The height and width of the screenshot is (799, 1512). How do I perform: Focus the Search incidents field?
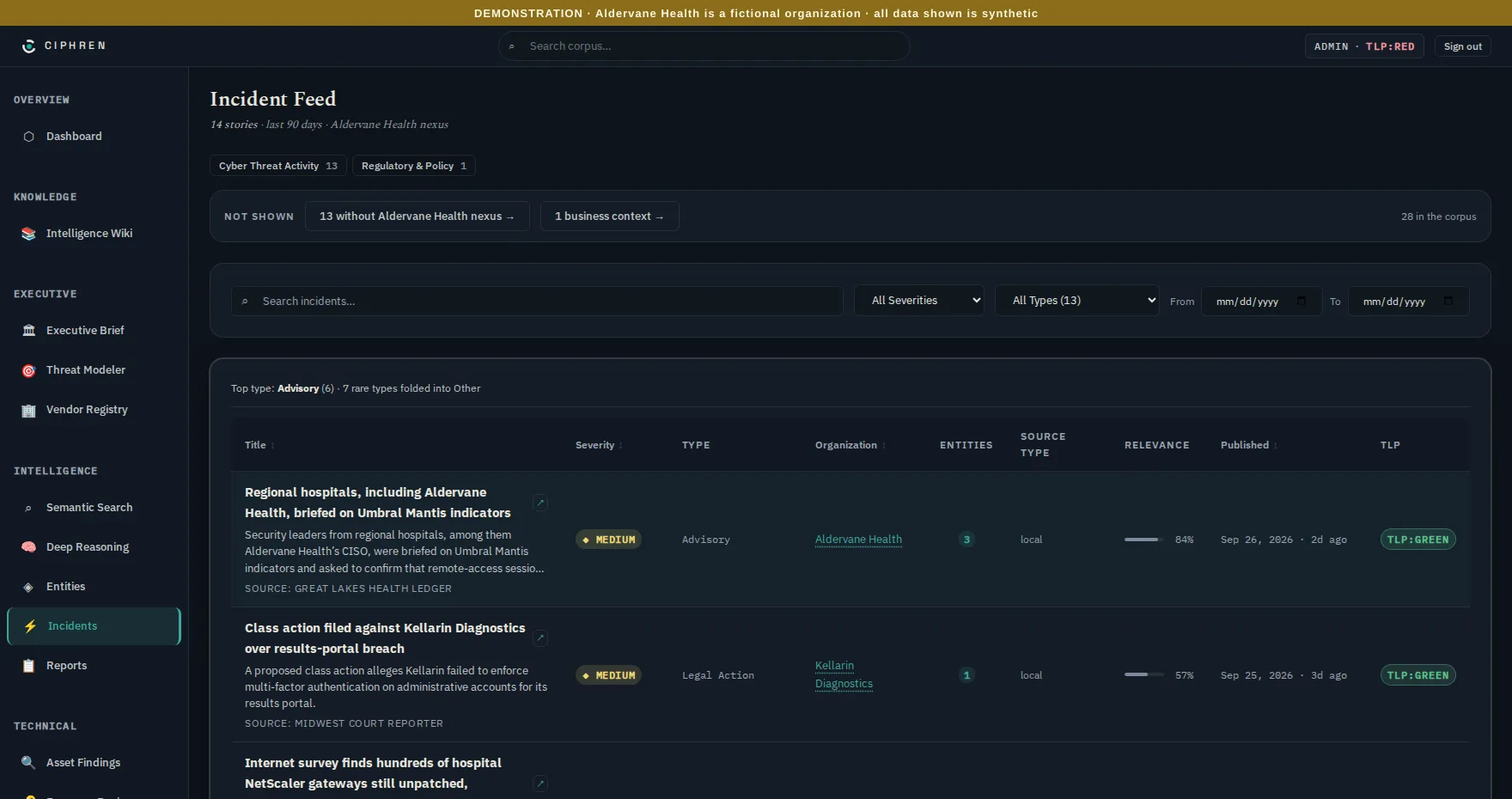pyautogui.click(x=538, y=302)
